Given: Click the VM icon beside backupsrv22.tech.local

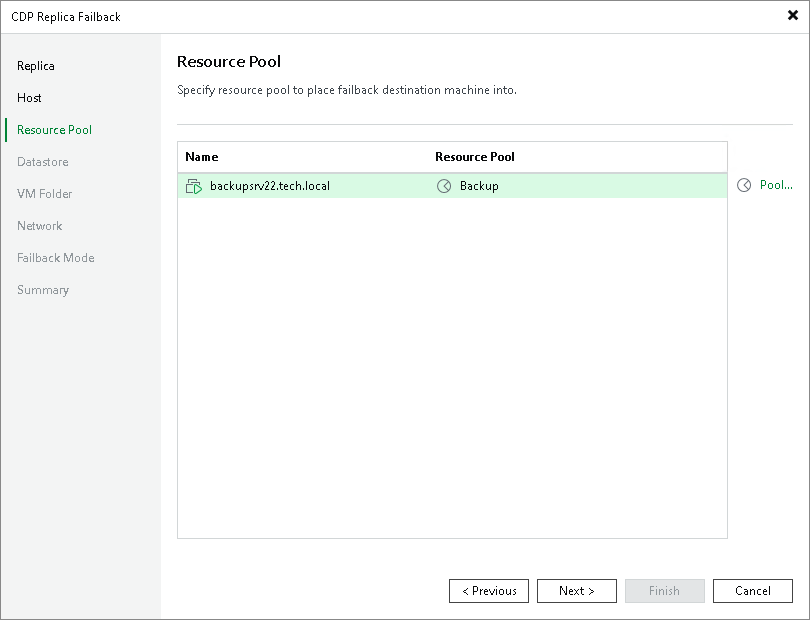Looking at the screenshot, I should click(193, 185).
